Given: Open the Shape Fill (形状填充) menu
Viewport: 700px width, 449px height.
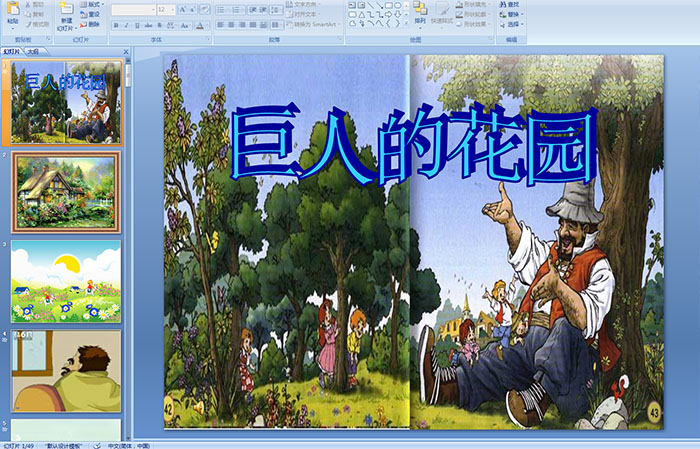Looking at the screenshot, I should [x=474, y=4].
